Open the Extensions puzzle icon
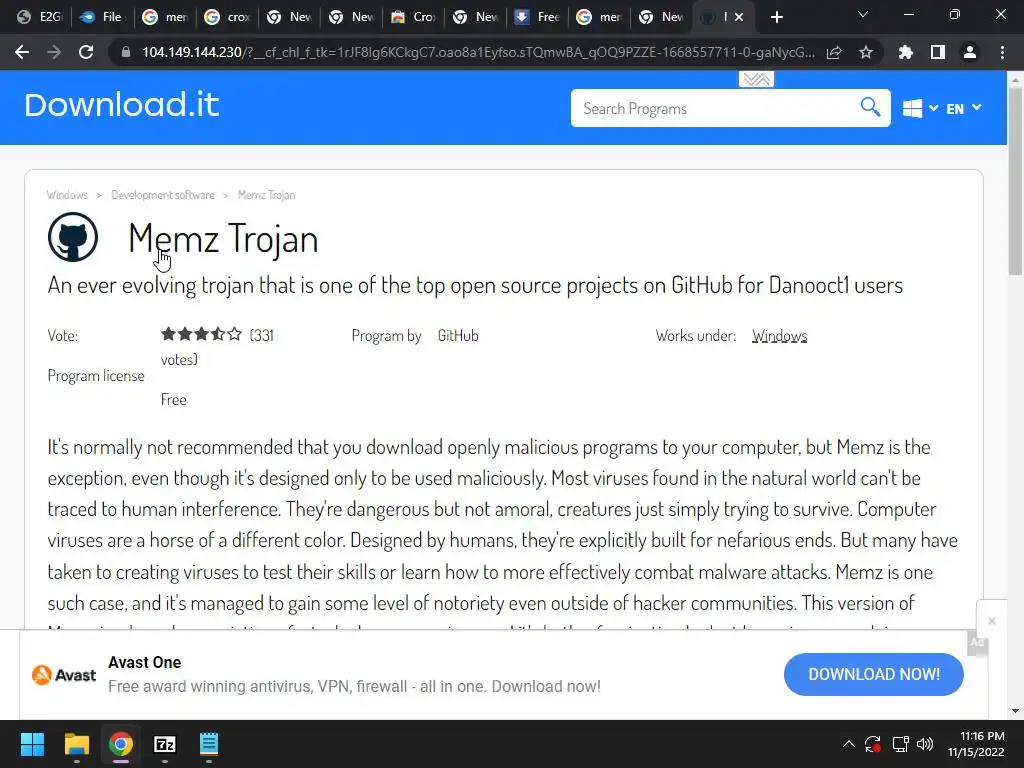Viewport: 1024px width, 768px height. pos(905,52)
